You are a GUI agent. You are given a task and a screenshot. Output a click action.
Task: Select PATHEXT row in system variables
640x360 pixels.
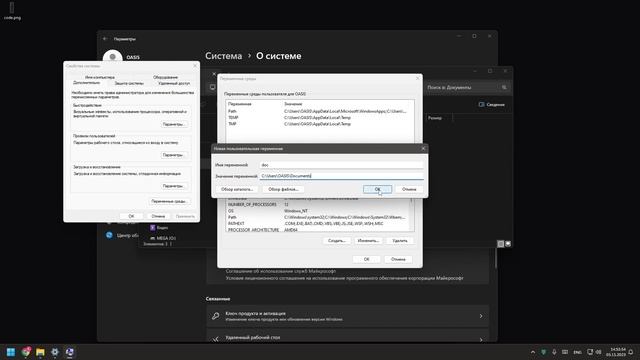(x=317, y=224)
